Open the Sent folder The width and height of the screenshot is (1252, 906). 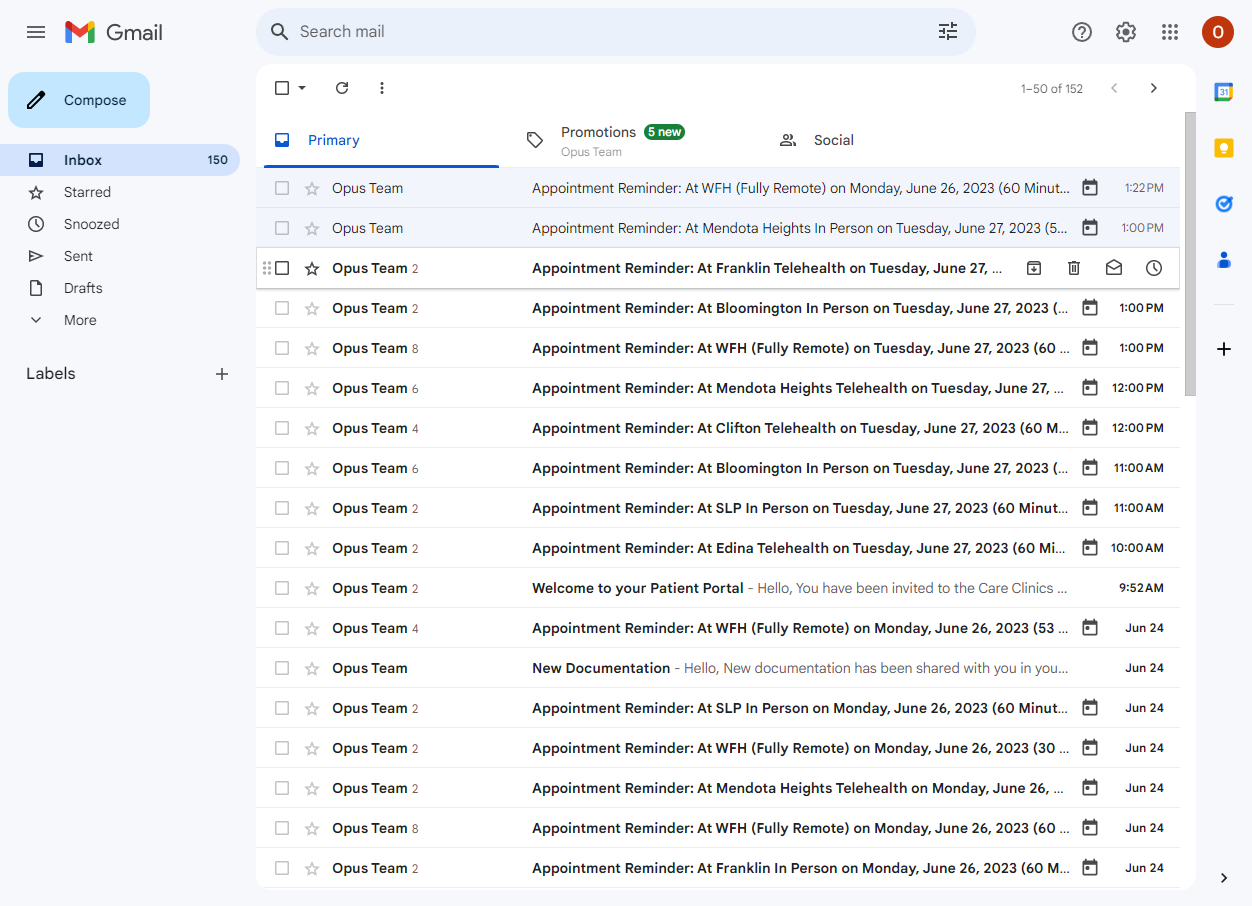120,256
